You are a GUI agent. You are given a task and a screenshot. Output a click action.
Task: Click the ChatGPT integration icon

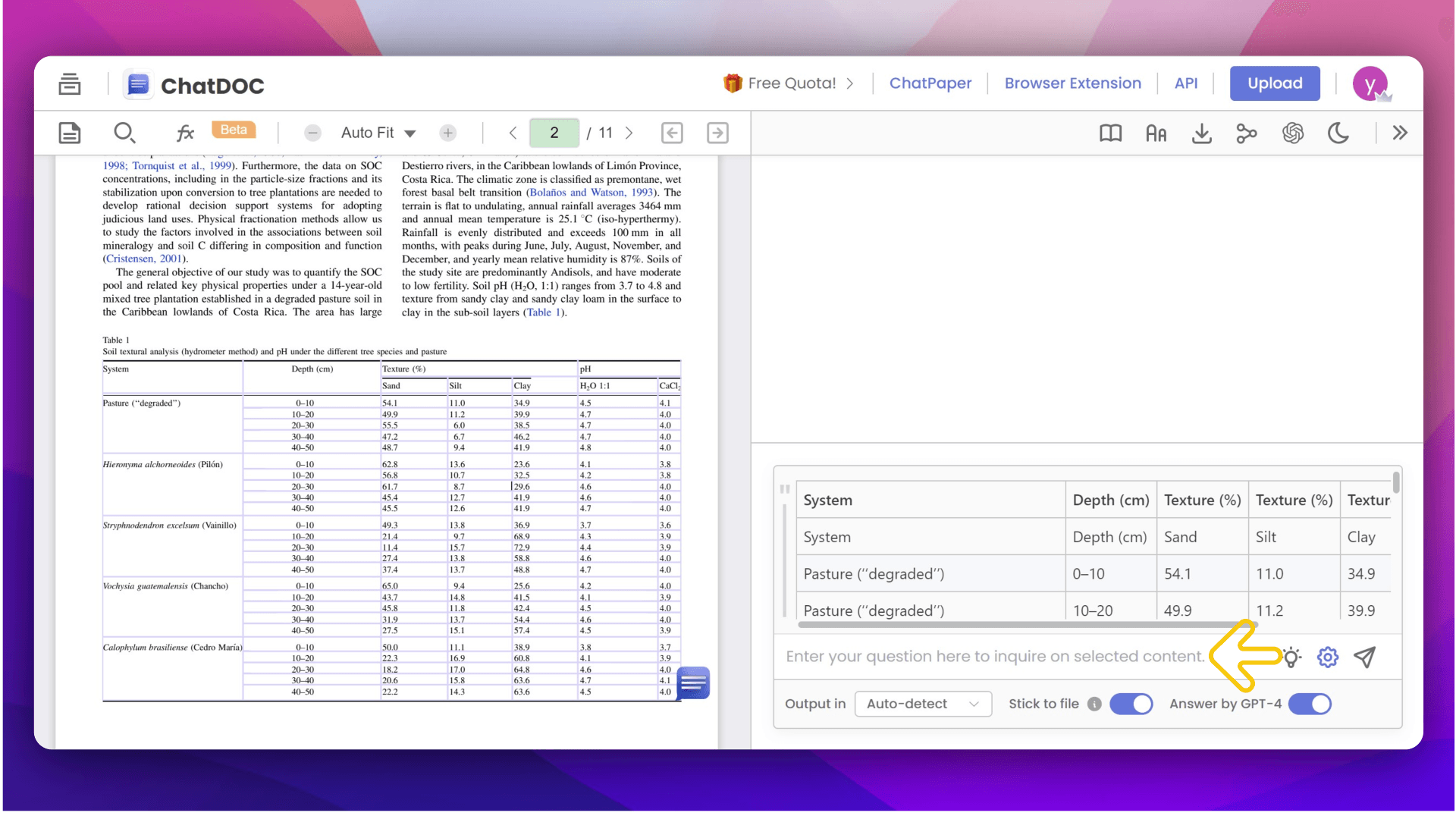pyautogui.click(x=1294, y=132)
